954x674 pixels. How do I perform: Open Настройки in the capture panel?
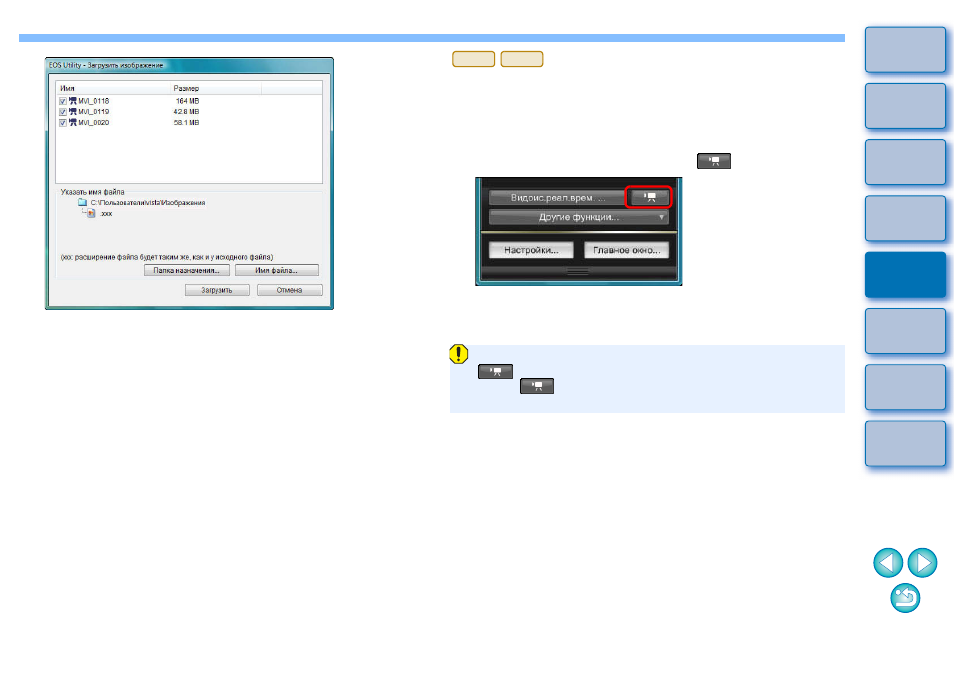pos(531,250)
